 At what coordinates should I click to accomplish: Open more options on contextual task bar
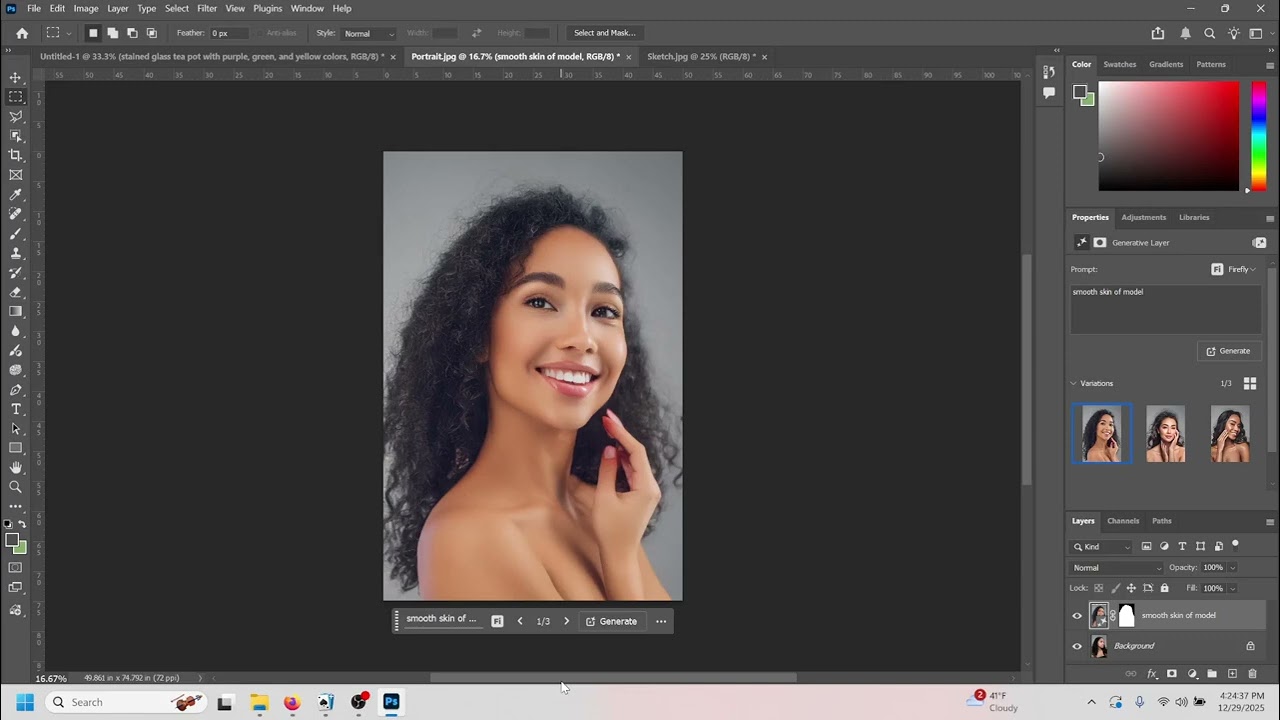coord(660,621)
